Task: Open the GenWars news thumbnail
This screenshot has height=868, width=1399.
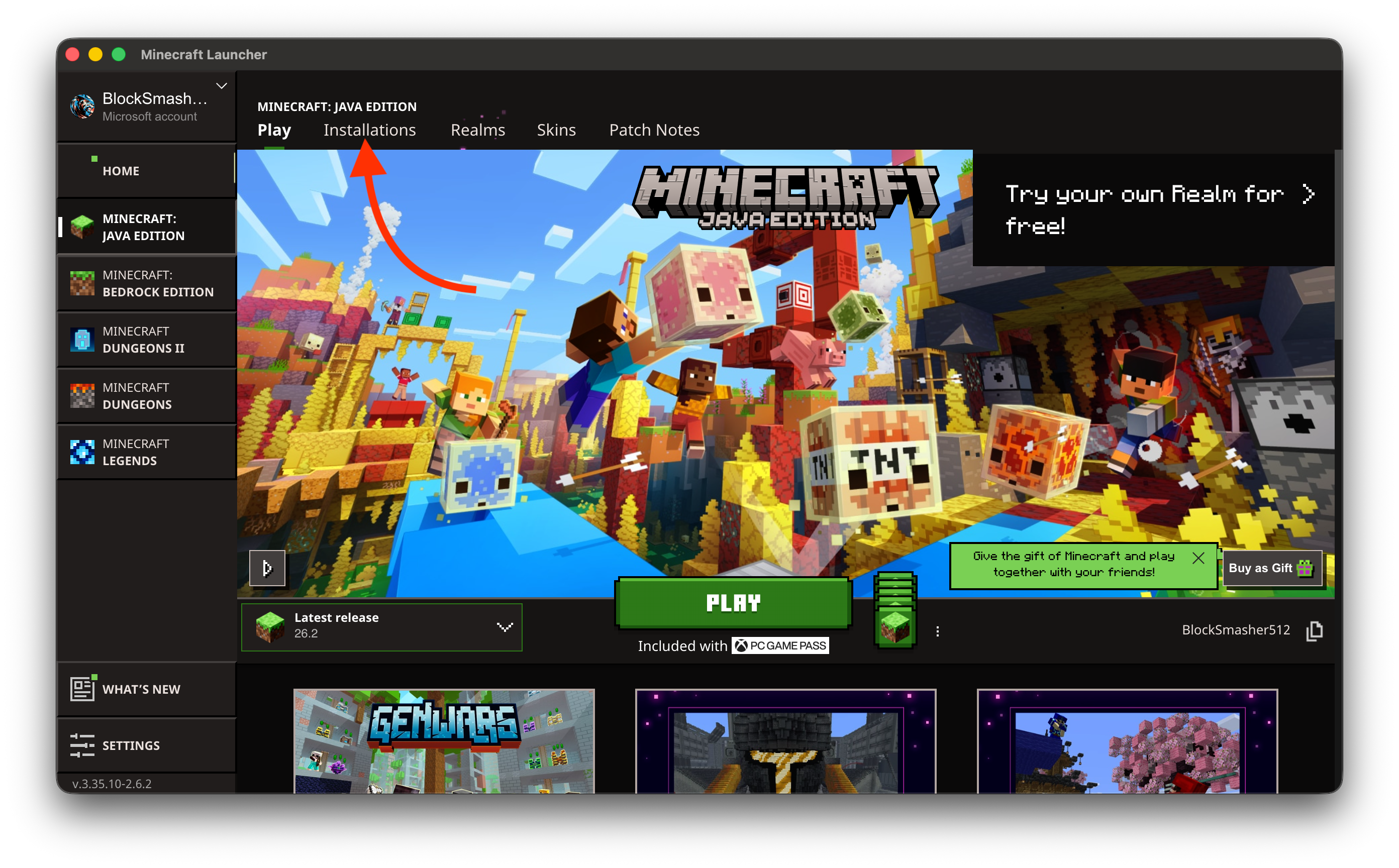Action: (x=444, y=740)
